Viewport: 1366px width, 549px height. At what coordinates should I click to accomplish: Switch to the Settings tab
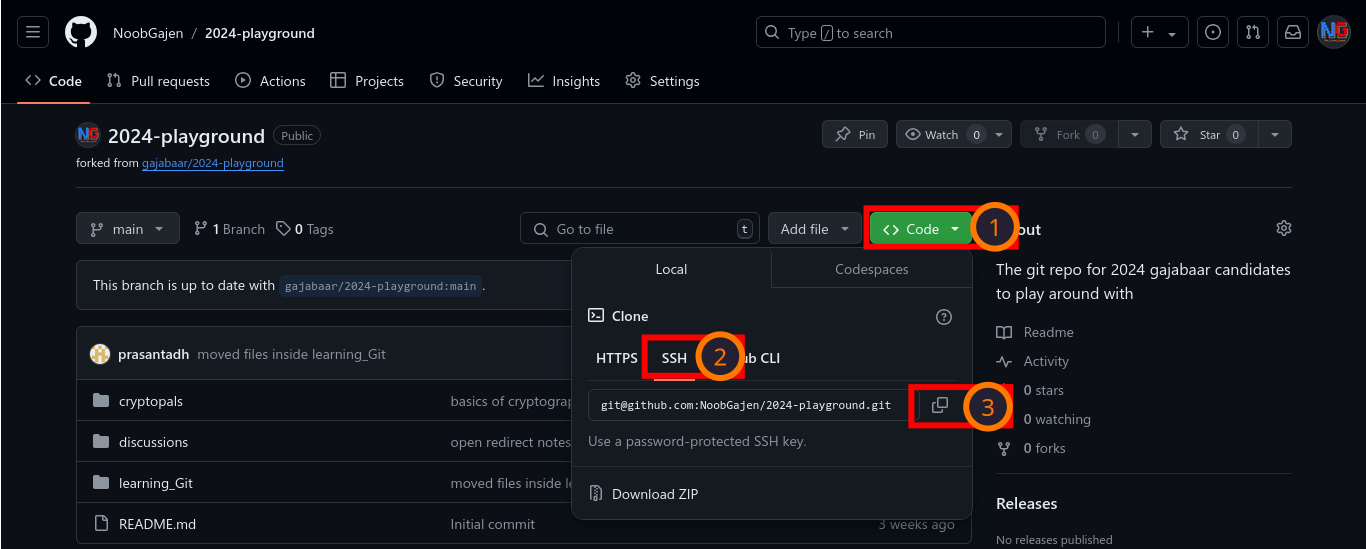click(662, 81)
